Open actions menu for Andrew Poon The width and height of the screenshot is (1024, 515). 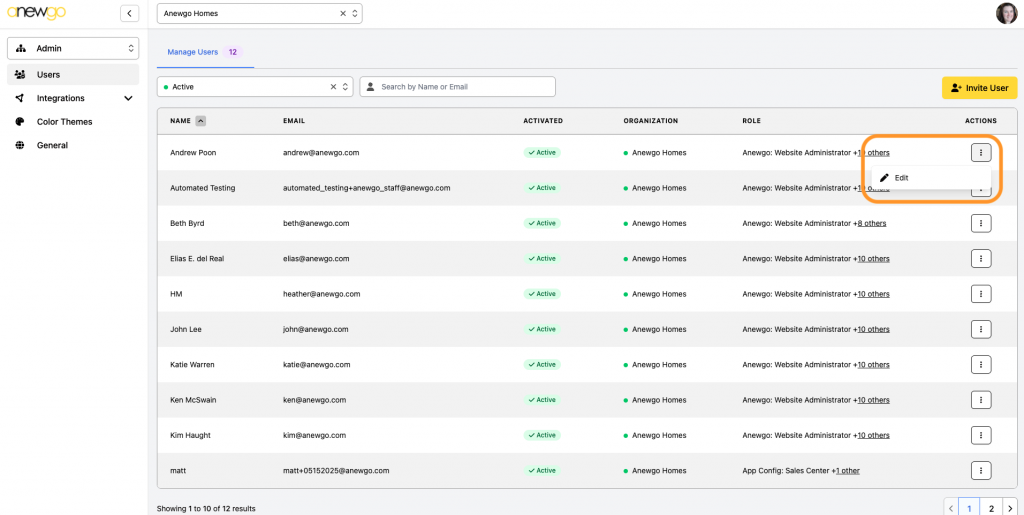click(x=981, y=153)
